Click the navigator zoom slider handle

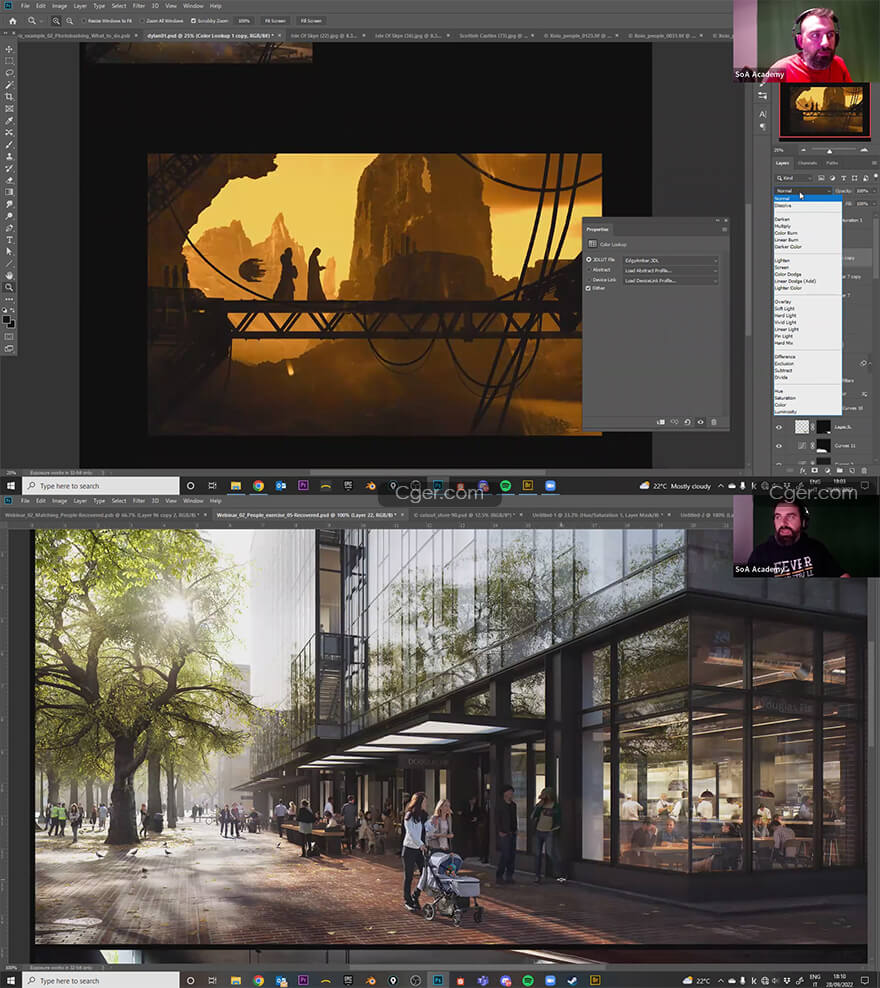click(x=830, y=151)
